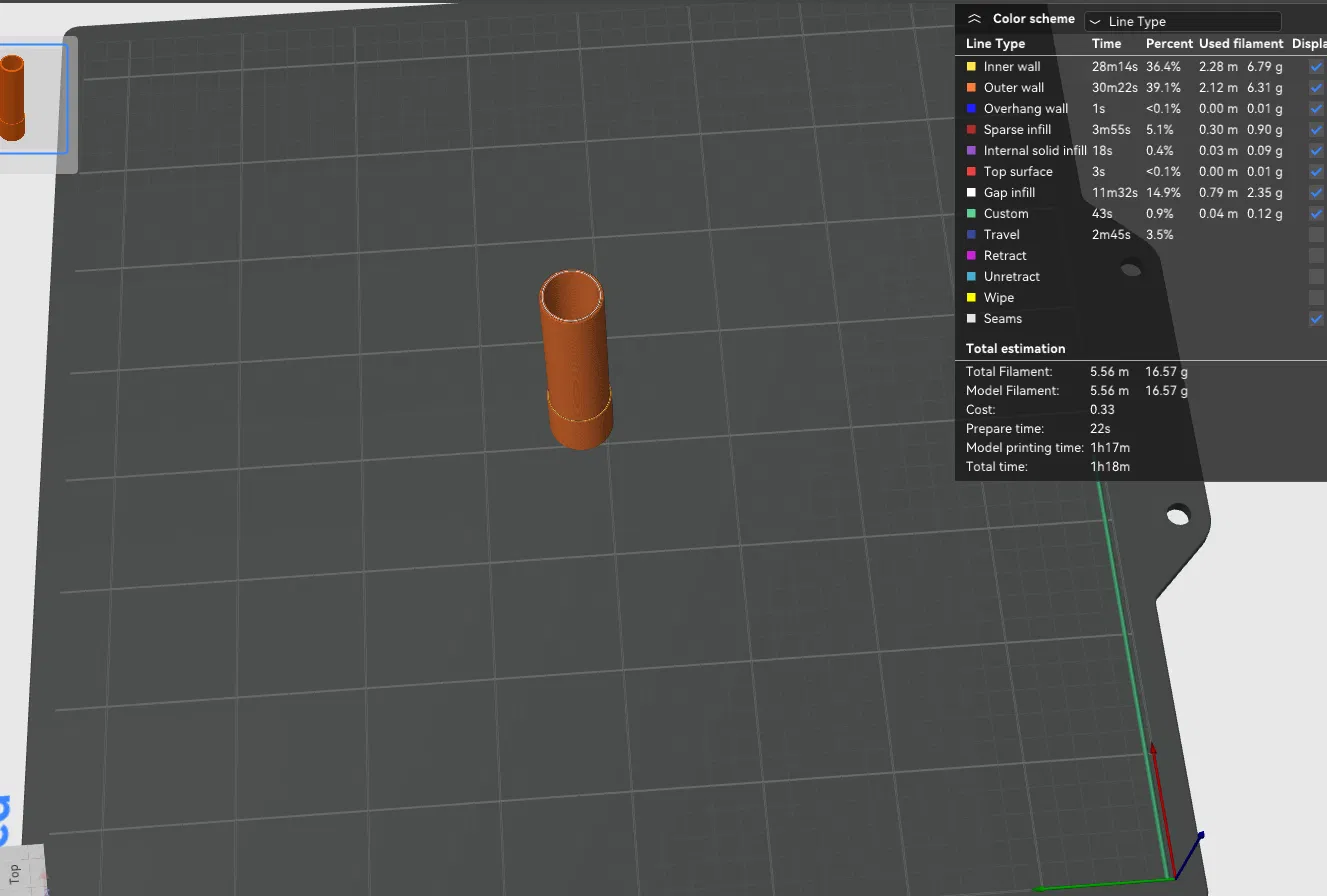Disable the Top surface display checkbox
Viewport: 1327px width, 896px height.
[1317, 172]
